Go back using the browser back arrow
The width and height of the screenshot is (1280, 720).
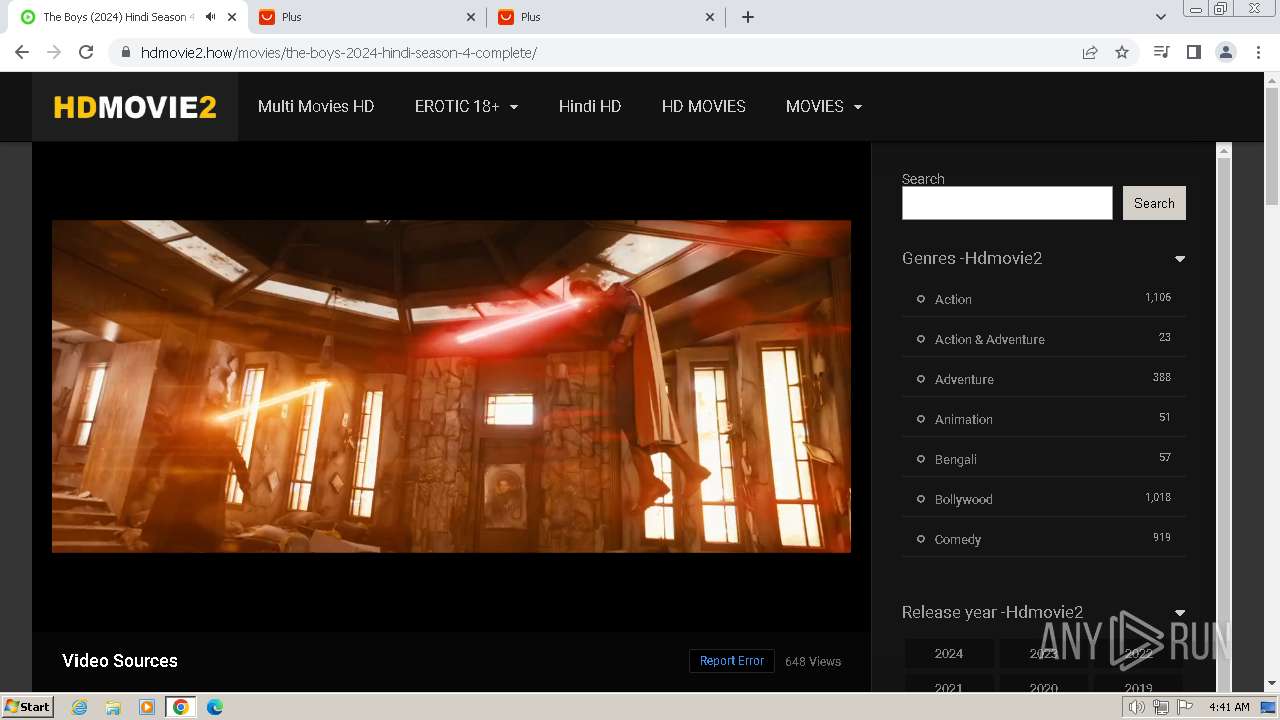22,52
